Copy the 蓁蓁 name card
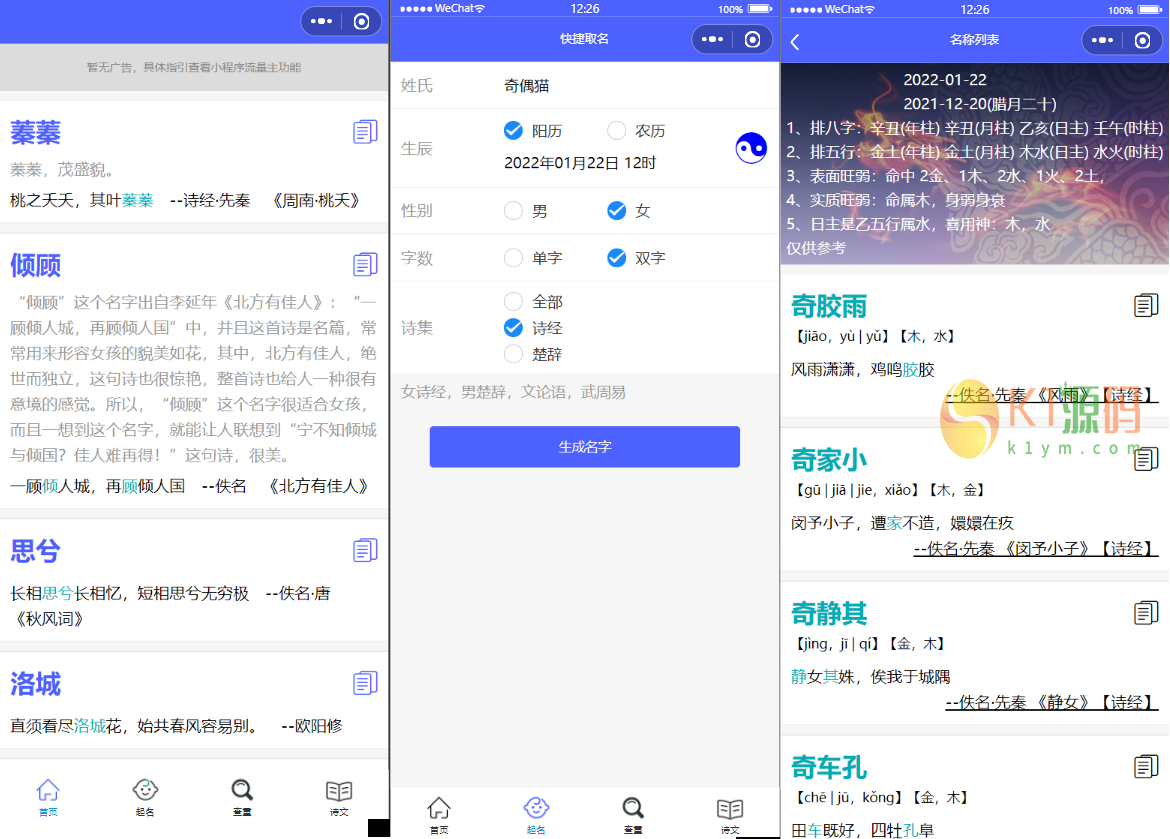The height and width of the screenshot is (839, 1170). (365, 132)
